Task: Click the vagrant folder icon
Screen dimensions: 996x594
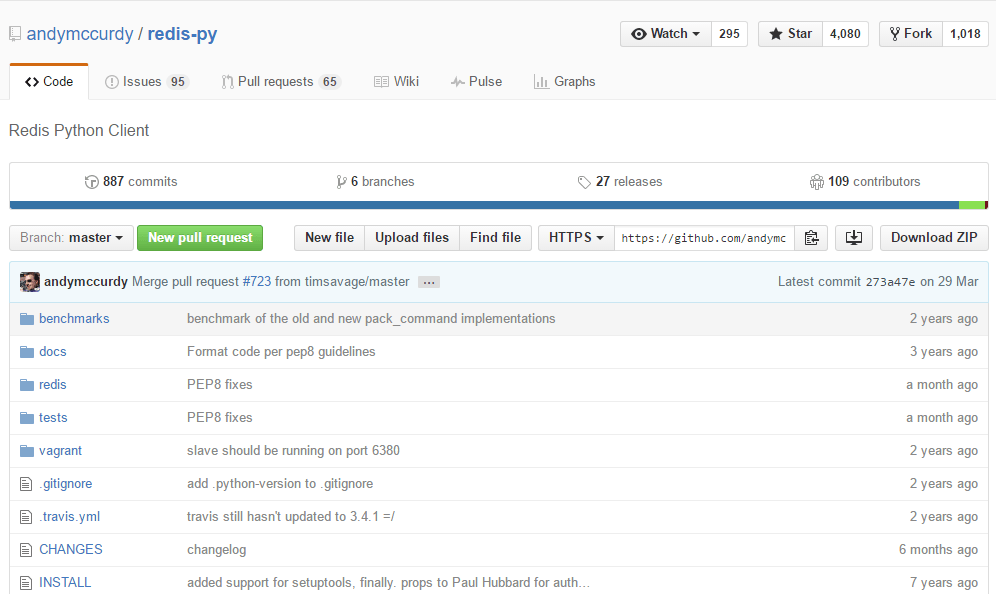Action: (x=27, y=451)
